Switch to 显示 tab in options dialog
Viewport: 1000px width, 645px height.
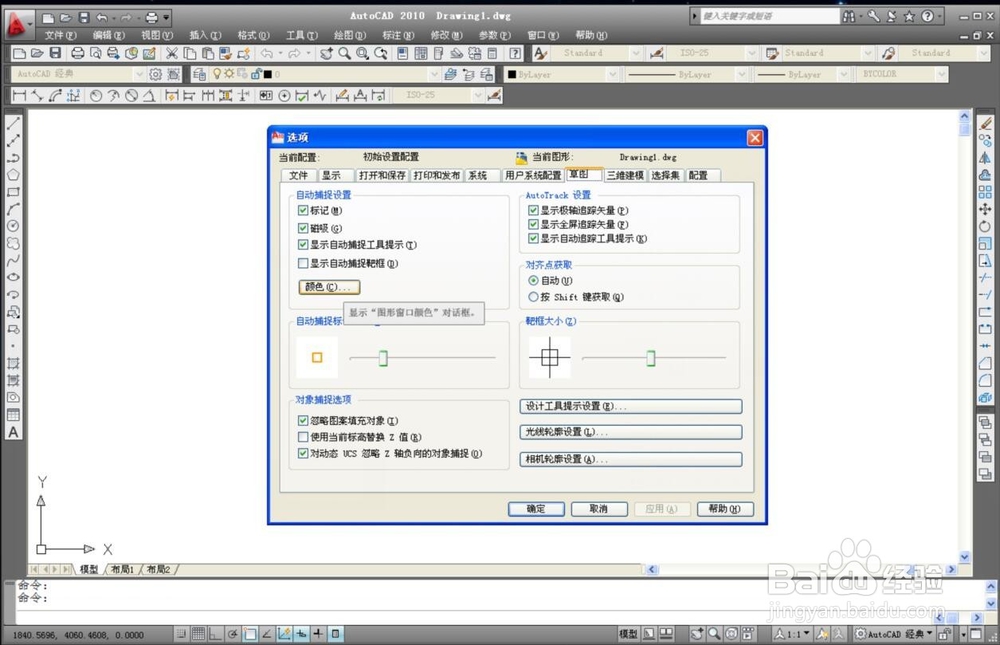(x=334, y=175)
